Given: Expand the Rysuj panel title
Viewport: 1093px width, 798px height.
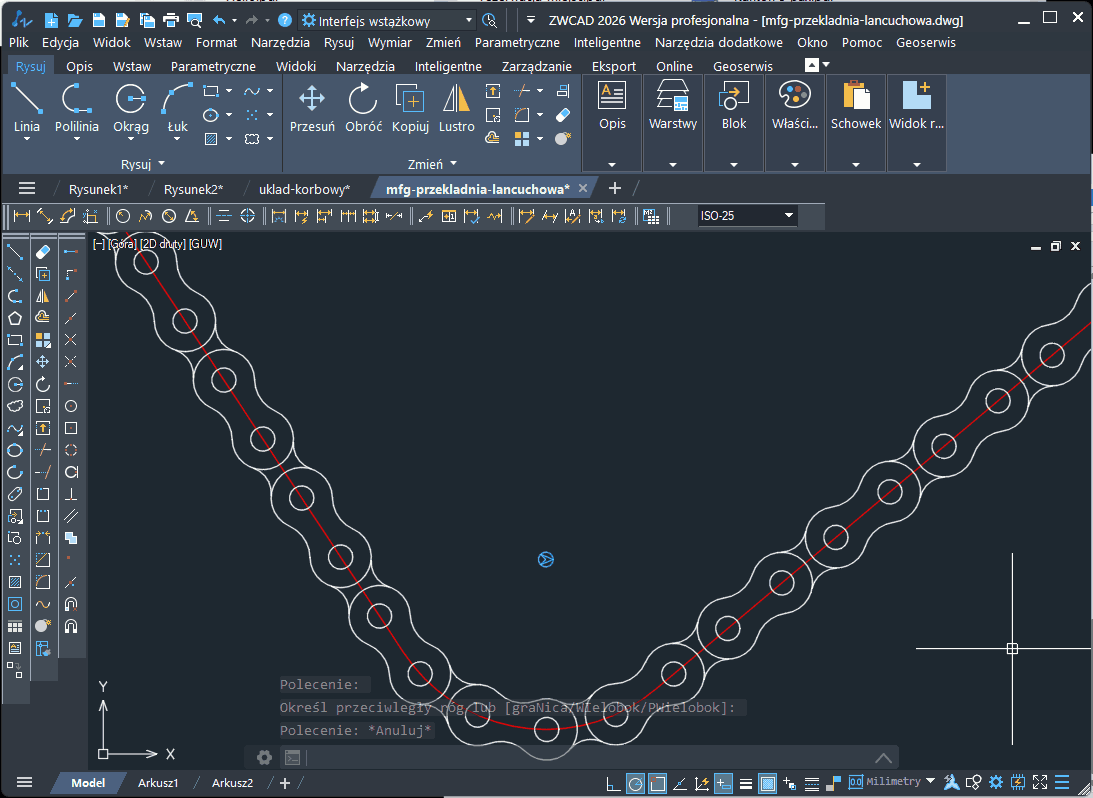Looking at the screenshot, I should point(142,163).
